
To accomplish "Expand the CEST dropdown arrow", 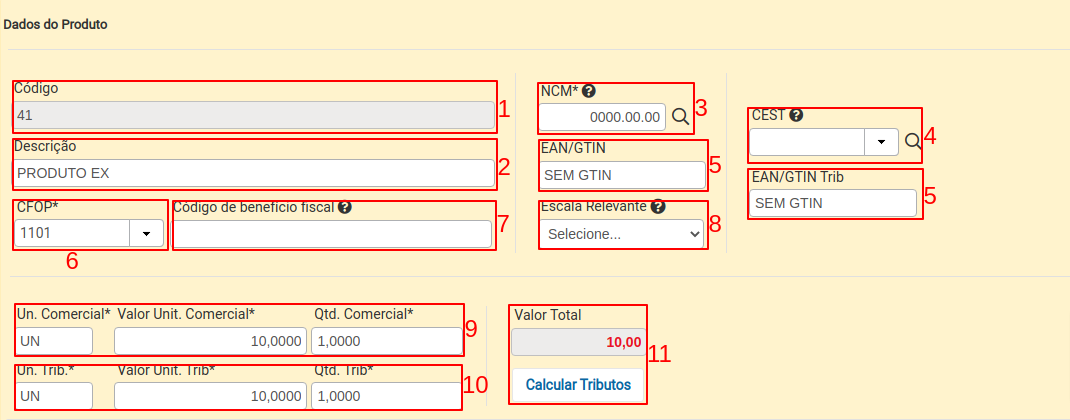I will point(881,141).
